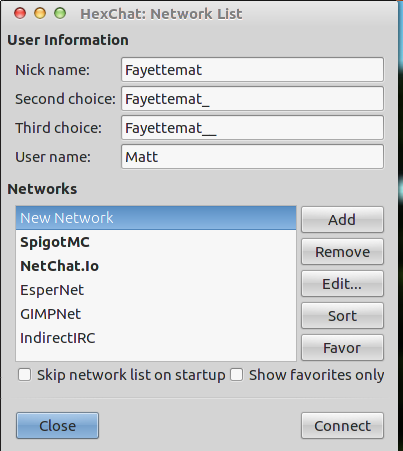
Task: Select the NetChat.Io network entry
Action: [x=156, y=266]
